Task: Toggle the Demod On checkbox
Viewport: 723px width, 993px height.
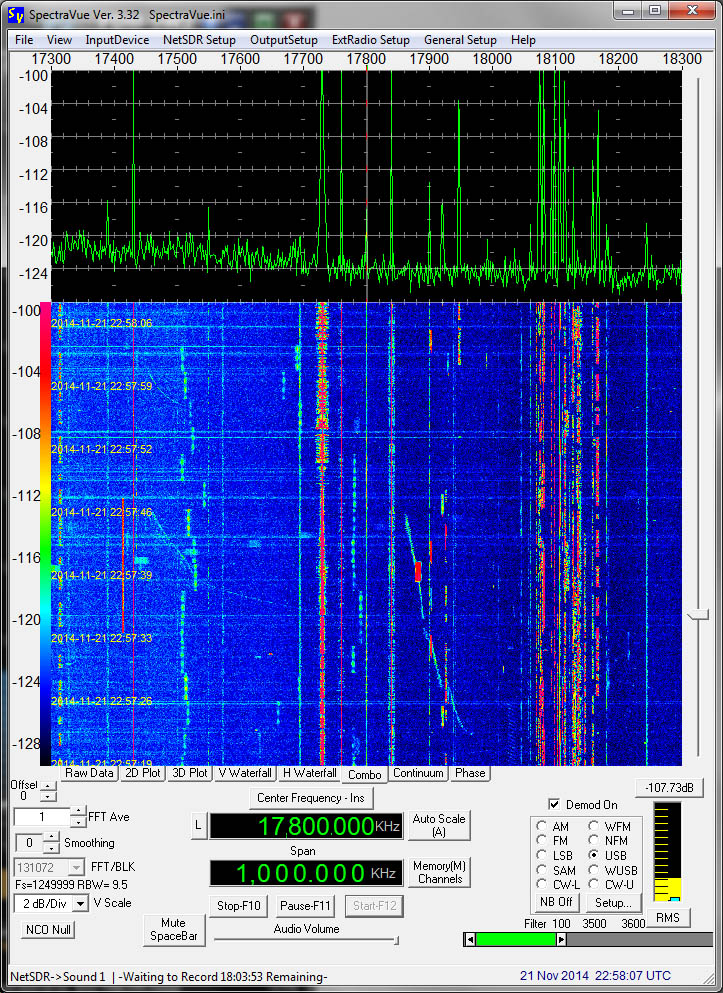Action: pos(554,804)
